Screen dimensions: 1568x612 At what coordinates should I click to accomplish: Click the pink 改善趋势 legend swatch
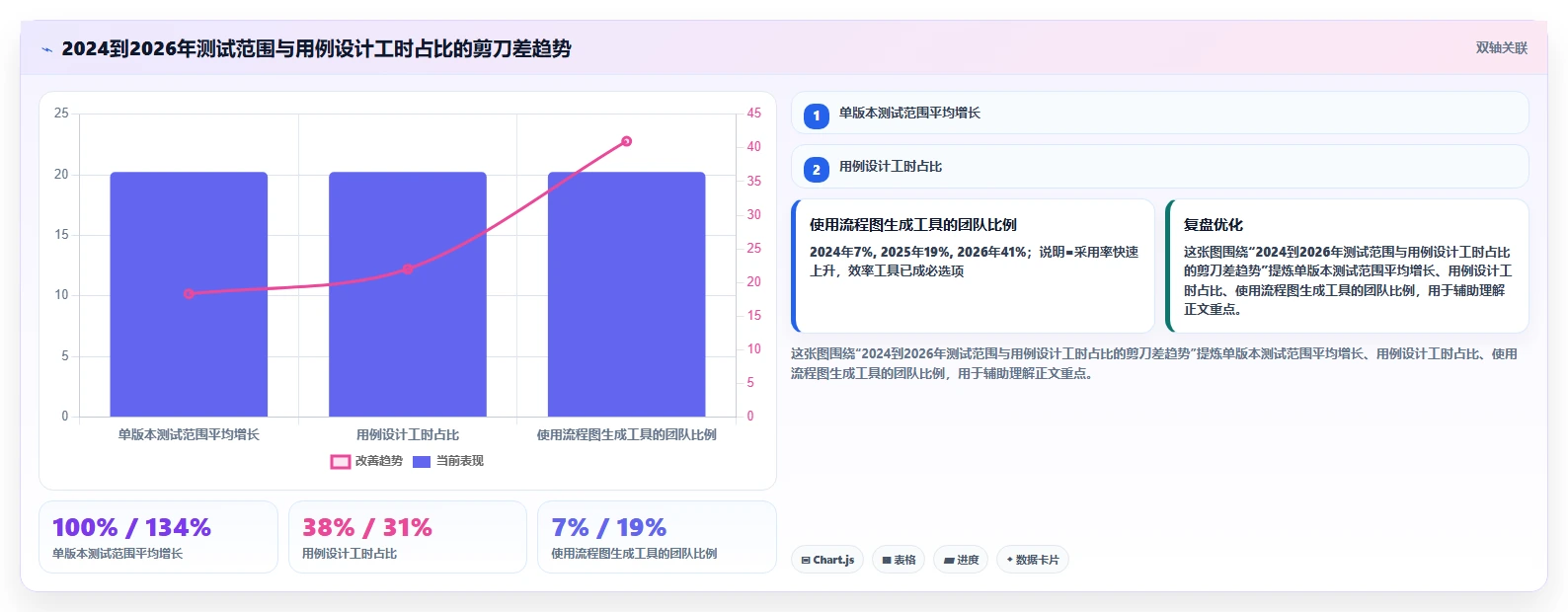(340, 462)
